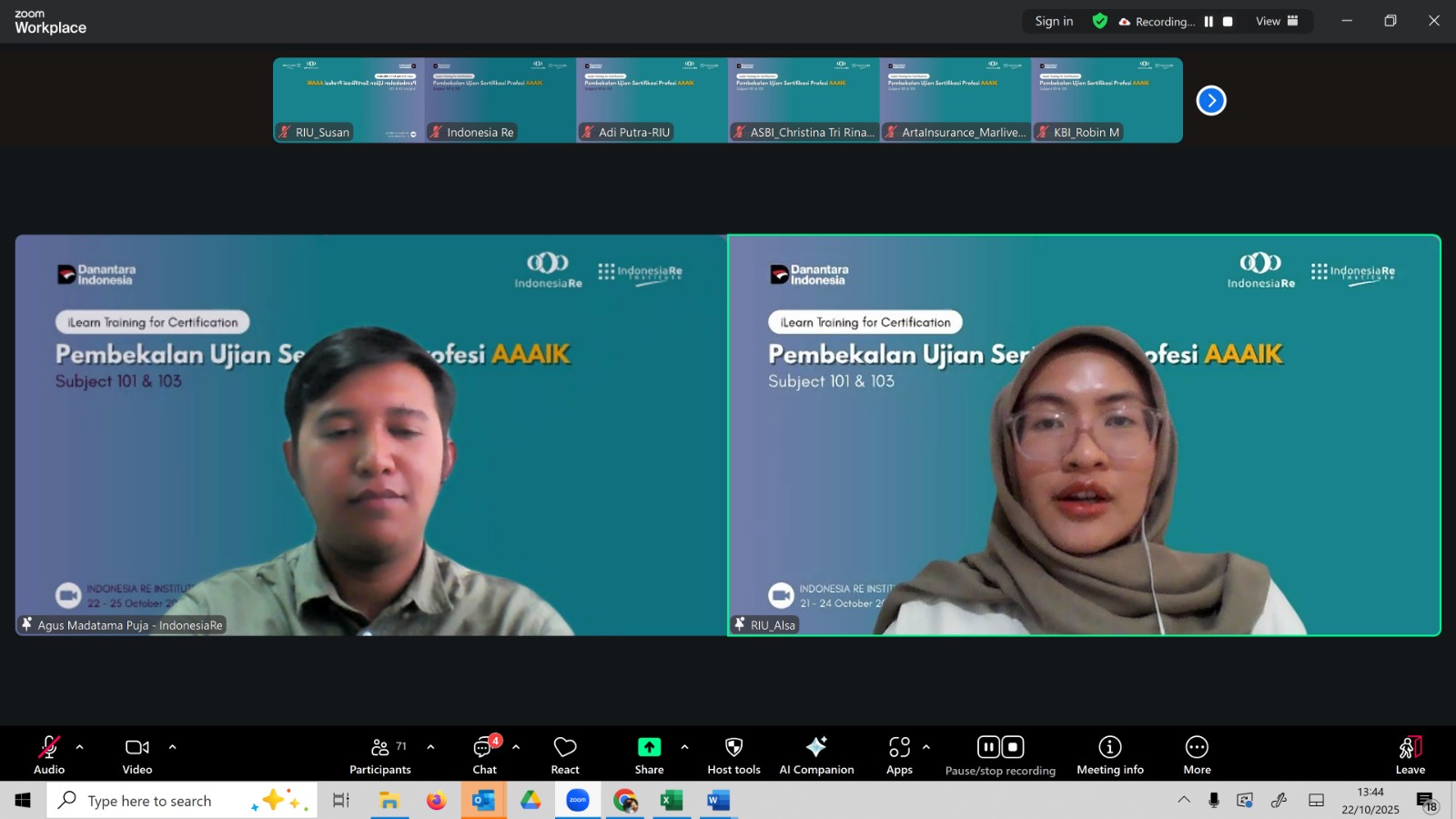Open the View layout menu
The image size is (1456, 819).
click(1277, 22)
